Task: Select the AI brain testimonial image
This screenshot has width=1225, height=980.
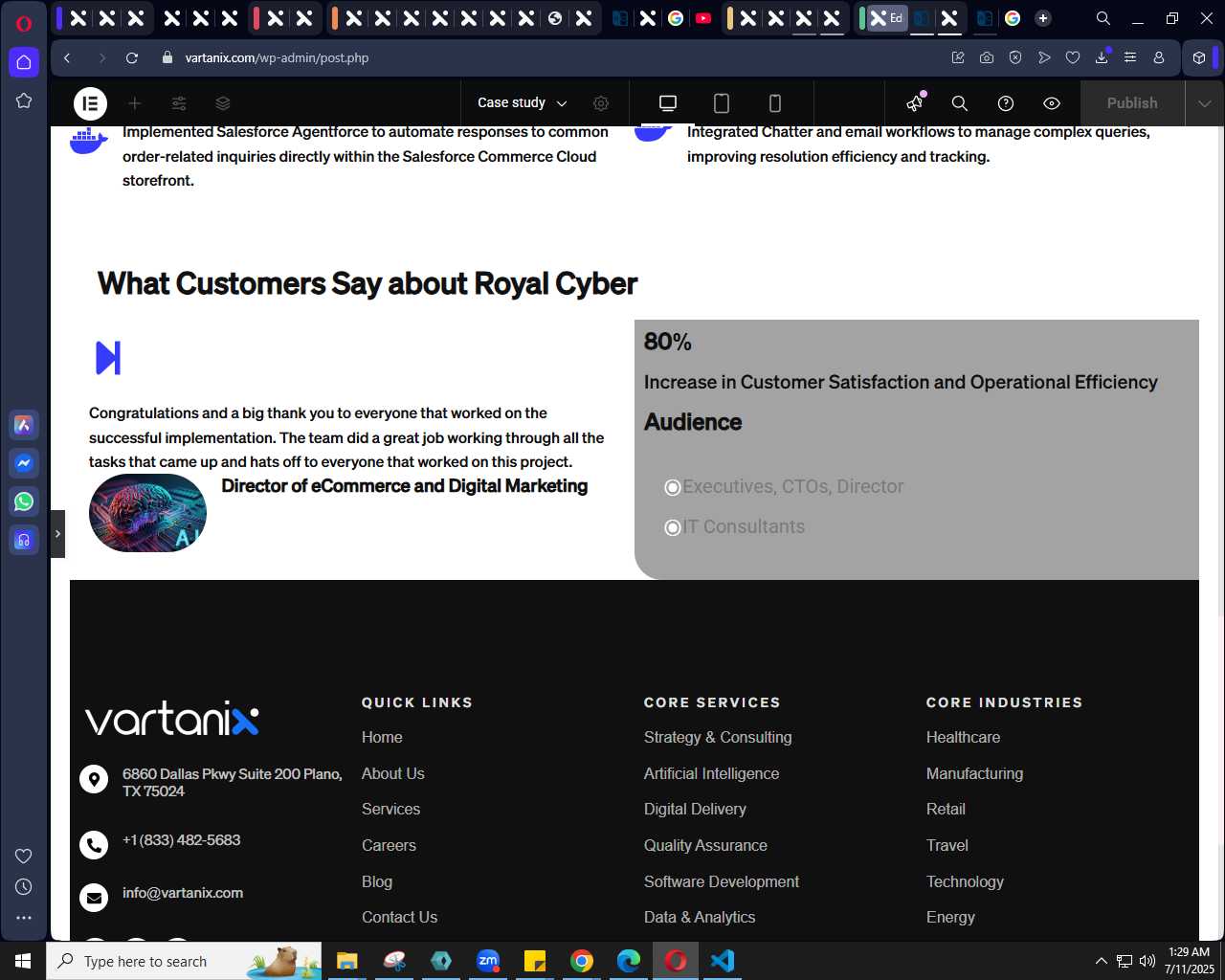Action: point(147,513)
